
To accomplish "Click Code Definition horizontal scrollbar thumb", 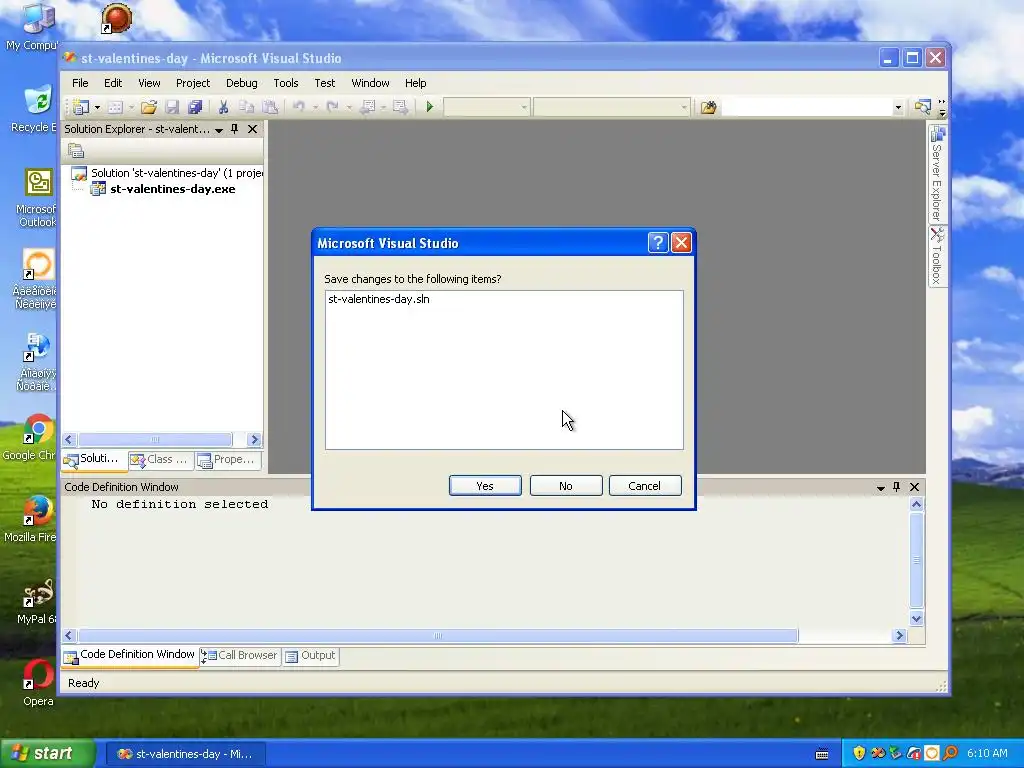I will coord(438,635).
